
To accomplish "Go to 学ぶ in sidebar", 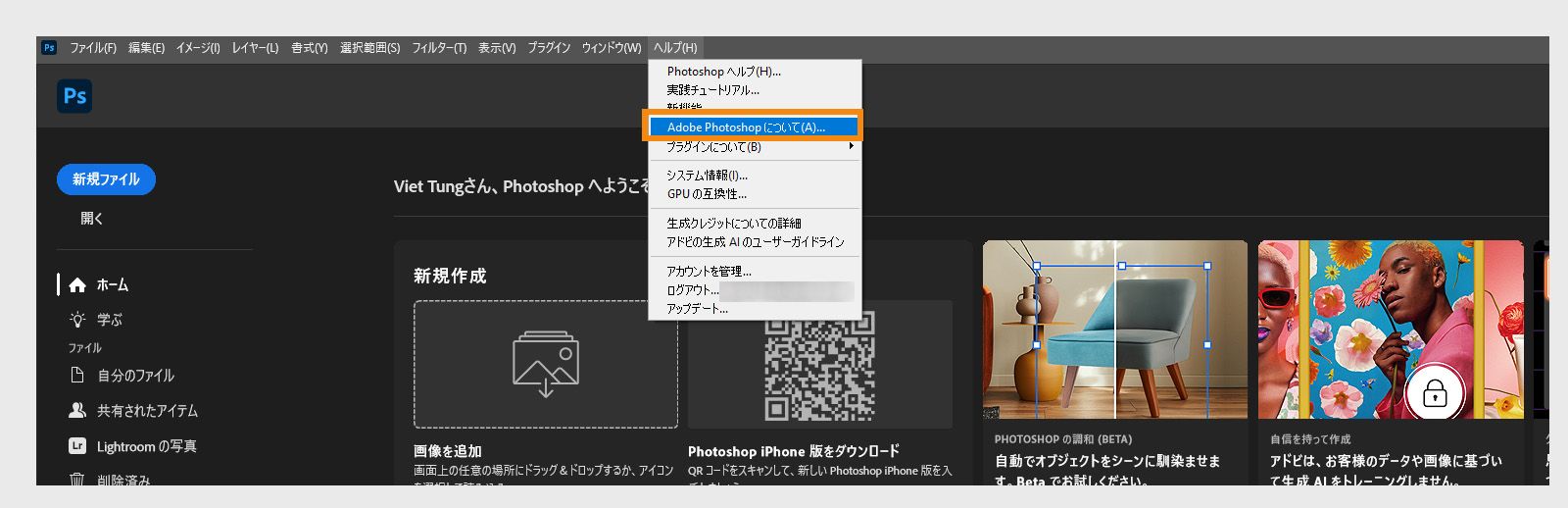I will coord(110,320).
